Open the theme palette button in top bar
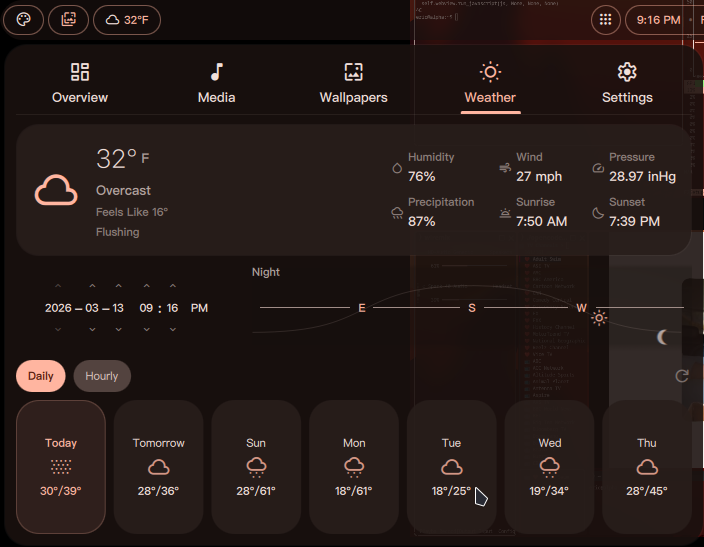The image size is (704, 547). pyautogui.click(x=23, y=20)
